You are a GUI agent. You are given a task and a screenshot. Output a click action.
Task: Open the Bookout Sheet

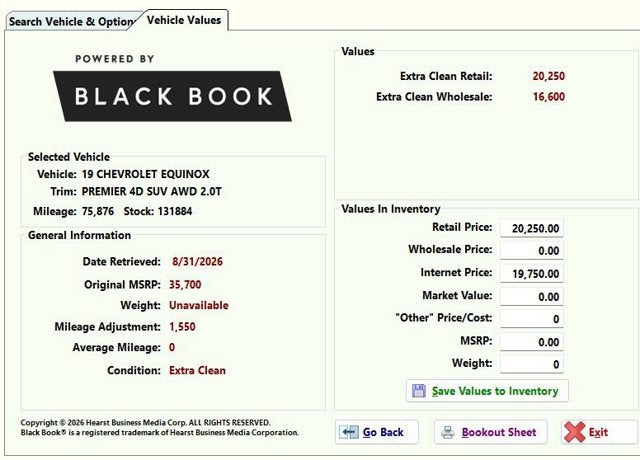click(491, 432)
